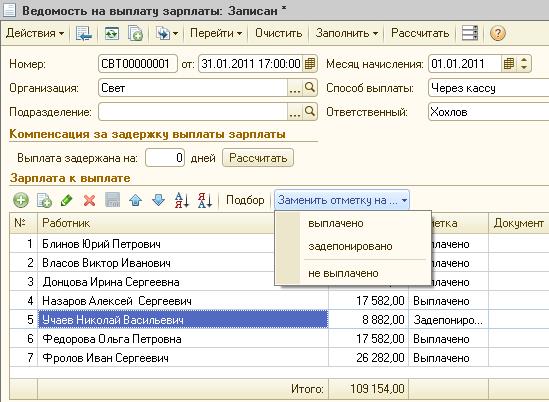Click the document date field
Image resolution: width=549 pixels, height=402 pixels.
tap(251, 64)
